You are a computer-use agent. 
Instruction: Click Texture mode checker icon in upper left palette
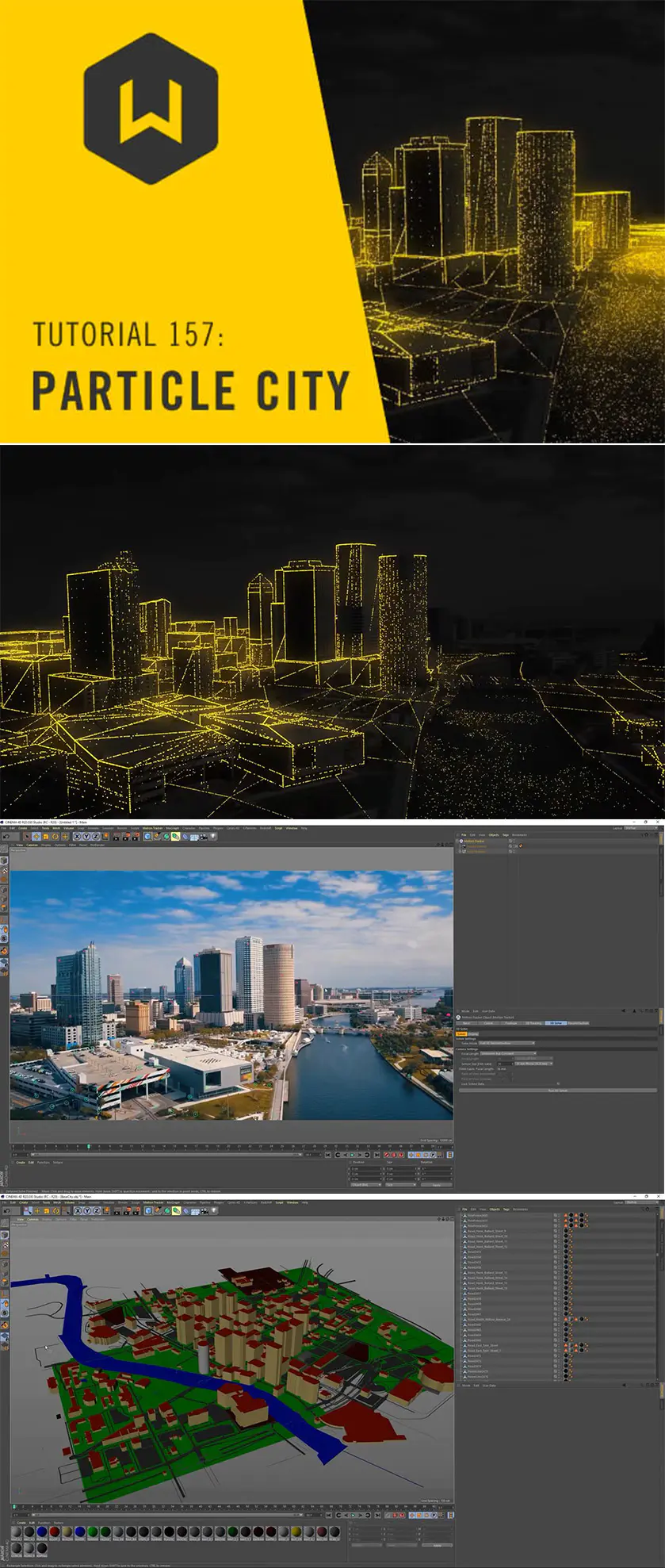5,870
